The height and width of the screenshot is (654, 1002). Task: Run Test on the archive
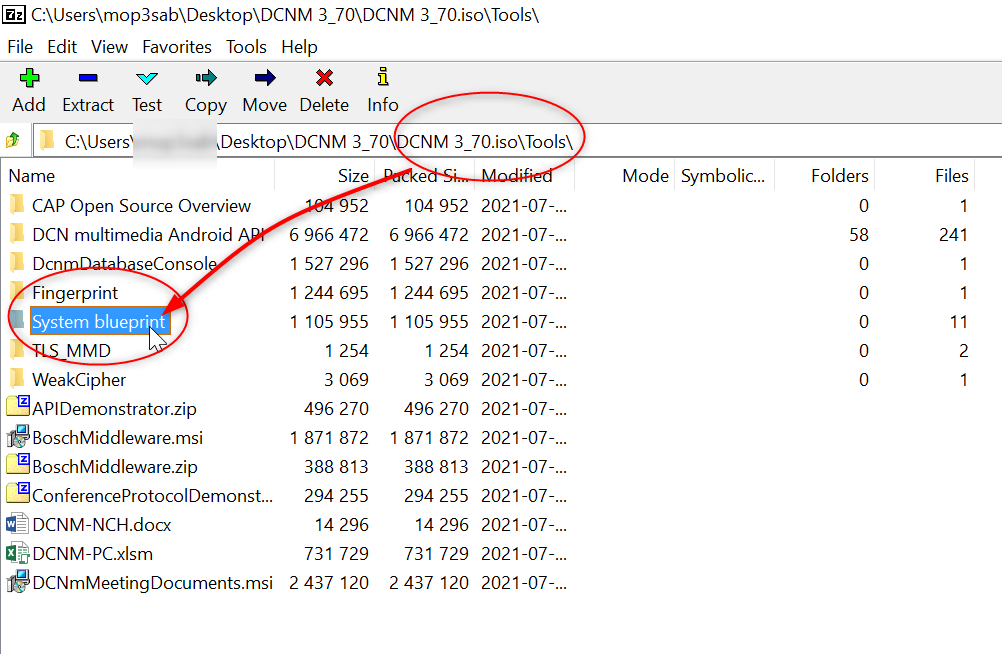tap(146, 89)
